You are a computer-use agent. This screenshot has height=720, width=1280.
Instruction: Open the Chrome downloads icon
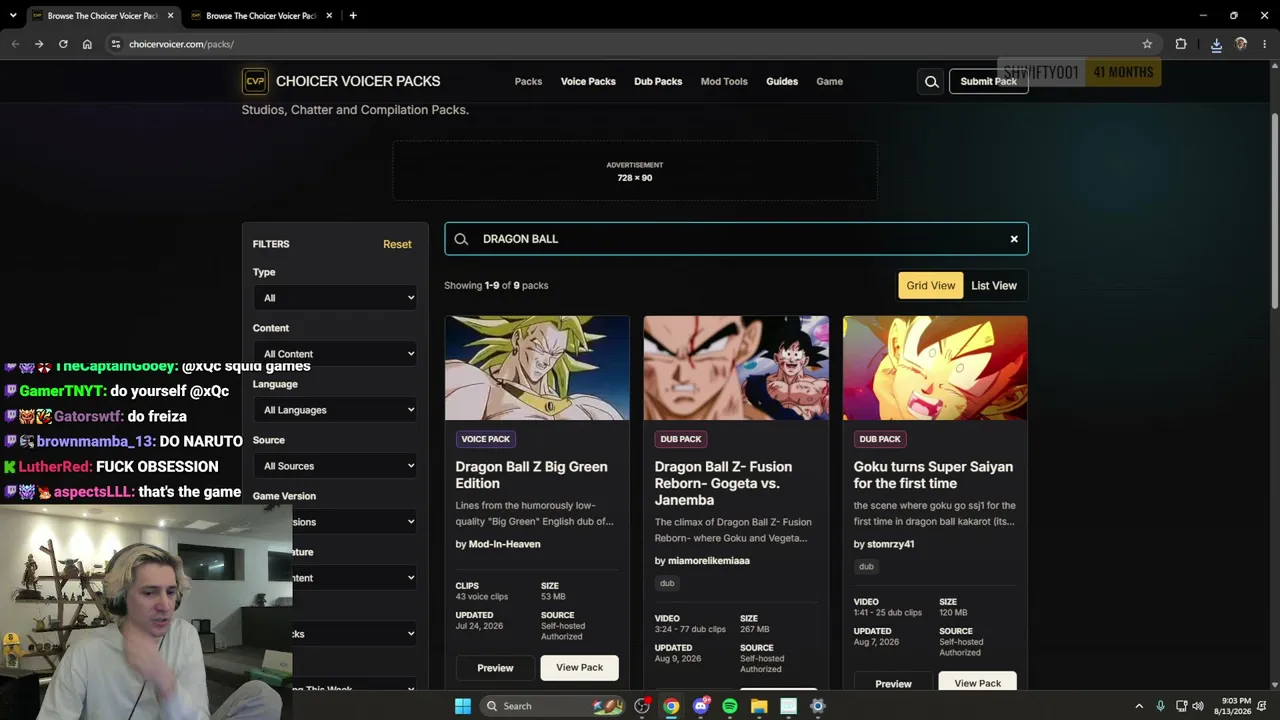(1216, 44)
